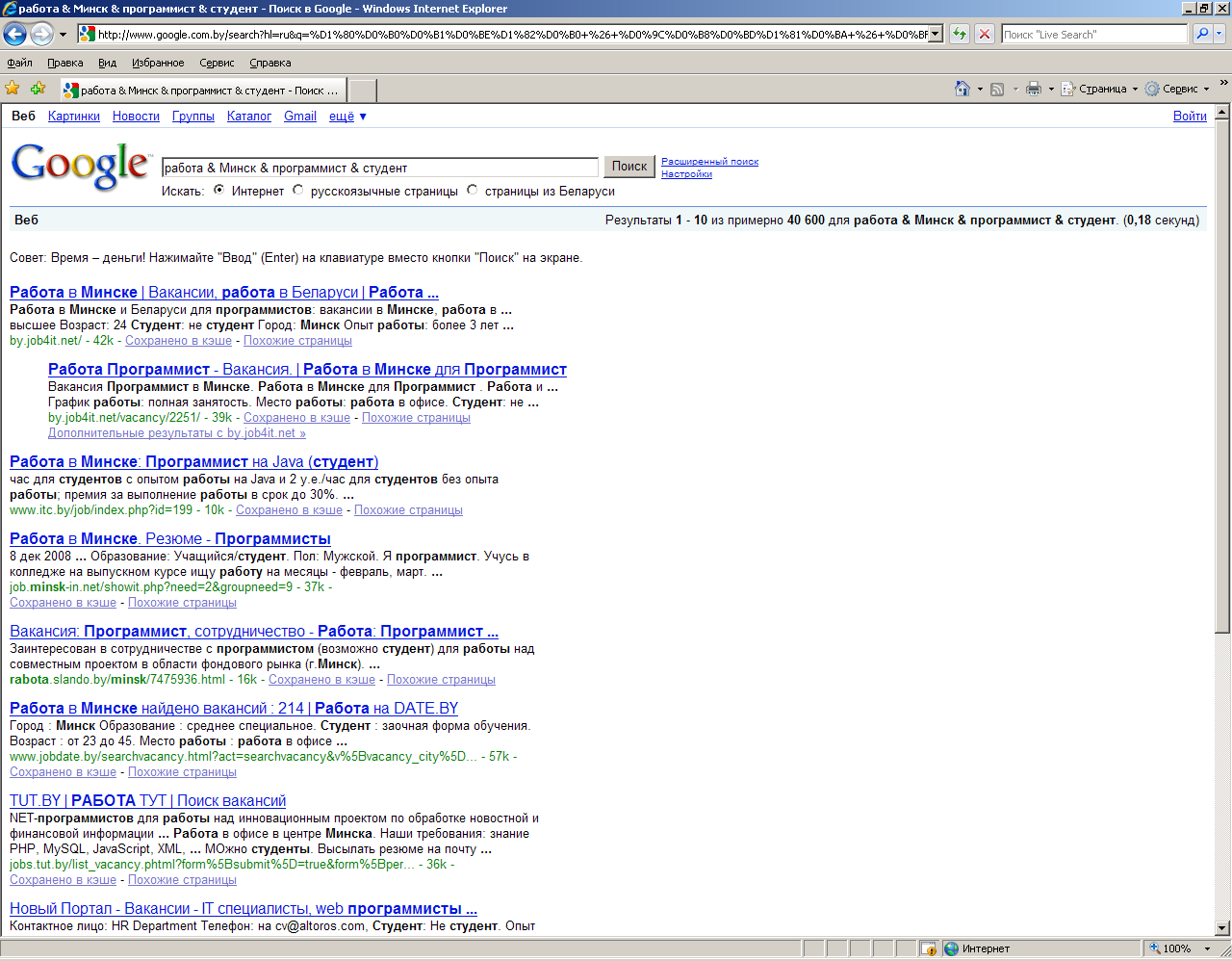
Task: Click the Google search query field
Action: pos(380,168)
